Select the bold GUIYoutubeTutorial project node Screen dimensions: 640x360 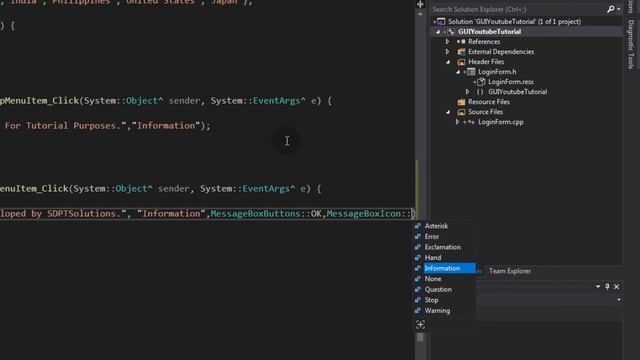[x=489, y=31]
